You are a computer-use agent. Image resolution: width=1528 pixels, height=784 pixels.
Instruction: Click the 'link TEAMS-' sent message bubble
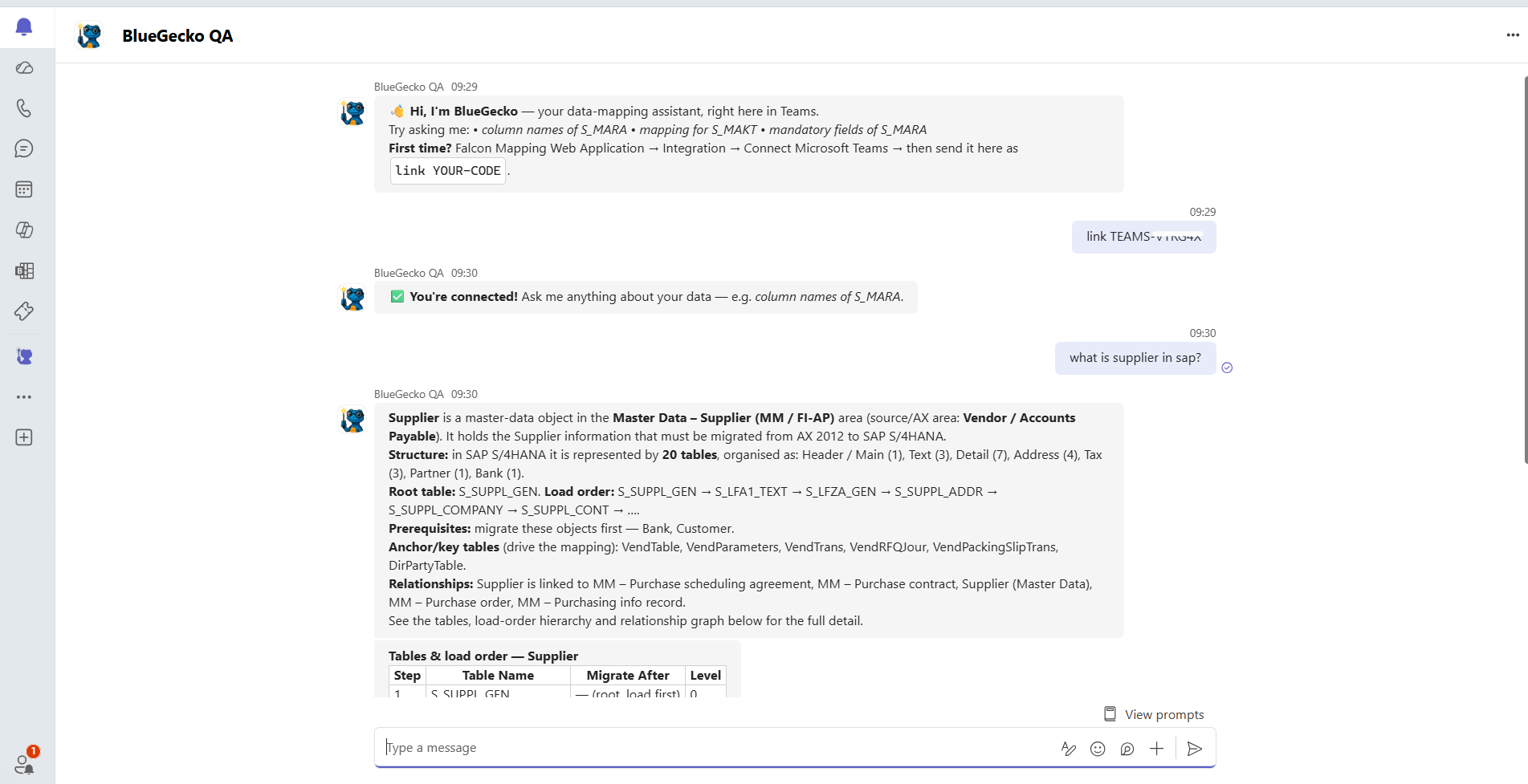(1143, 237)
